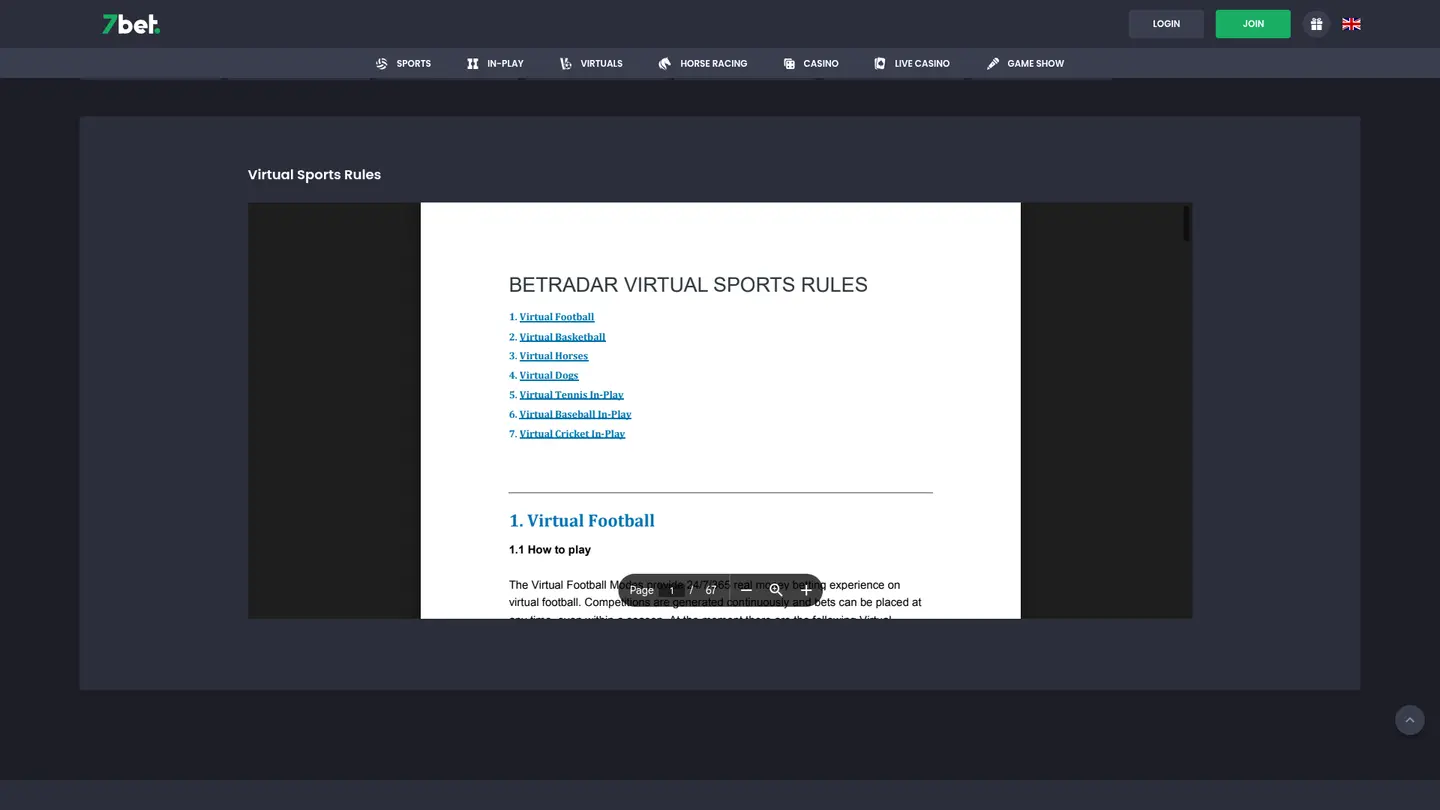Follow the Virtual Football link
Viewport: 1440px width, 810px height.
pyautogui.click(x=557, y=317)
